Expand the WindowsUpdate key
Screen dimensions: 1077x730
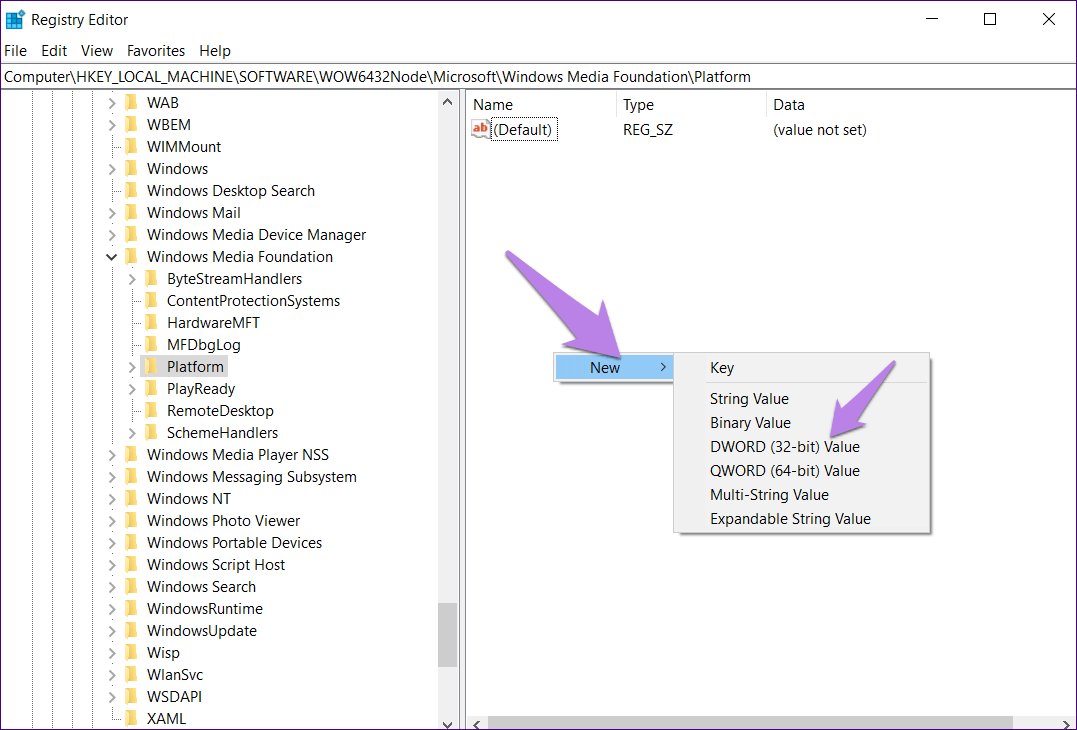tap(112, 631)
